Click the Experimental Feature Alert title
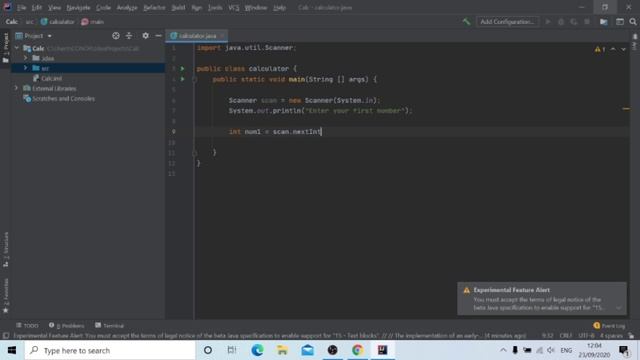 coord(511,290)
